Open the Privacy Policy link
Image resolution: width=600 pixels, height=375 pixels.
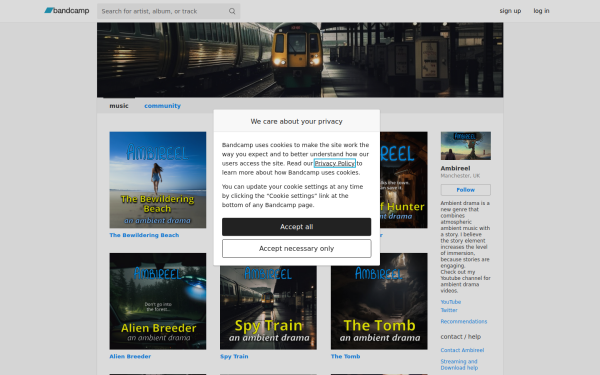coord(334,163)
